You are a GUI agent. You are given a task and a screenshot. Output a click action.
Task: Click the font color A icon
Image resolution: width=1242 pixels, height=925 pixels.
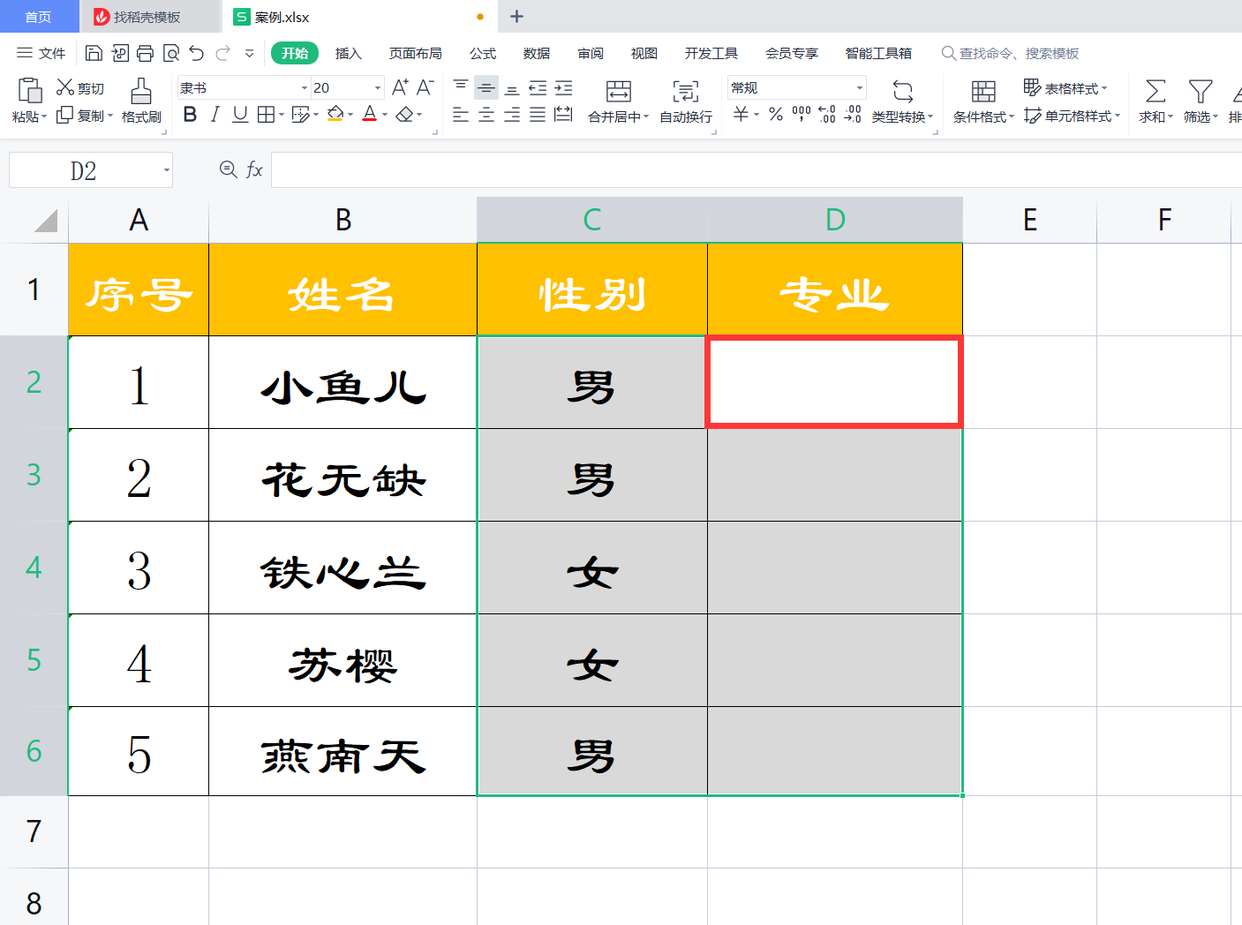point(370,115)
